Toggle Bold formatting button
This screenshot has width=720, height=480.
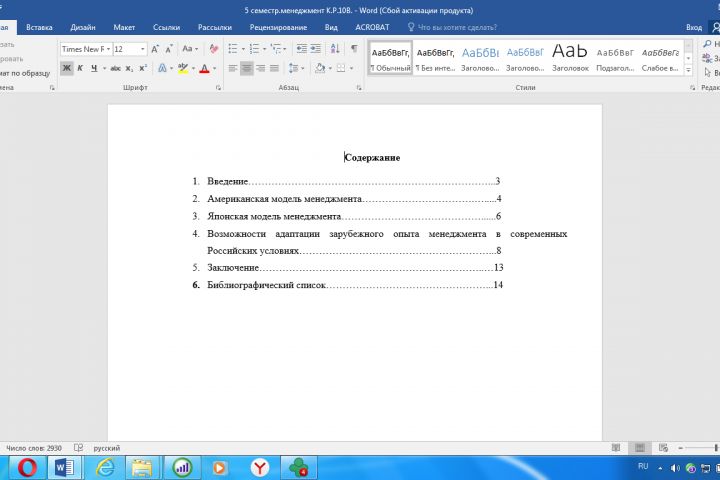tap(67, 68)
